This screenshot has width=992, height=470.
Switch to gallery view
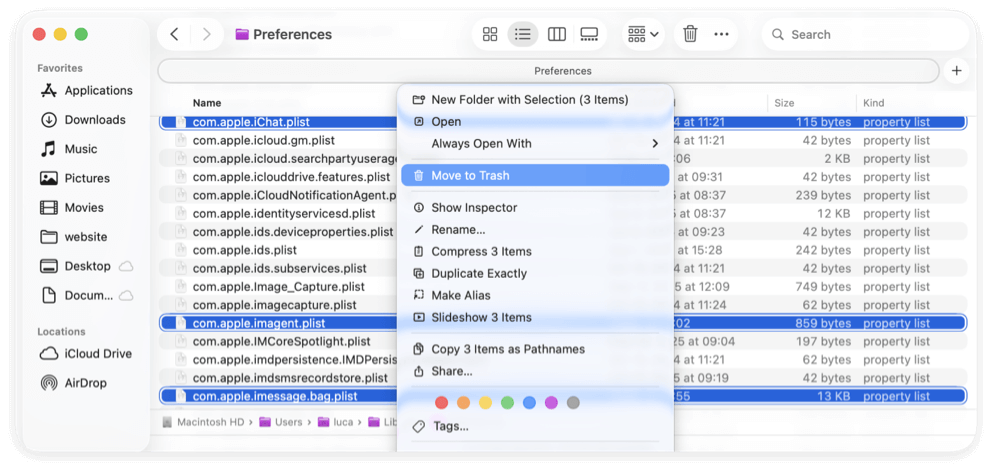tap(589, 34)
